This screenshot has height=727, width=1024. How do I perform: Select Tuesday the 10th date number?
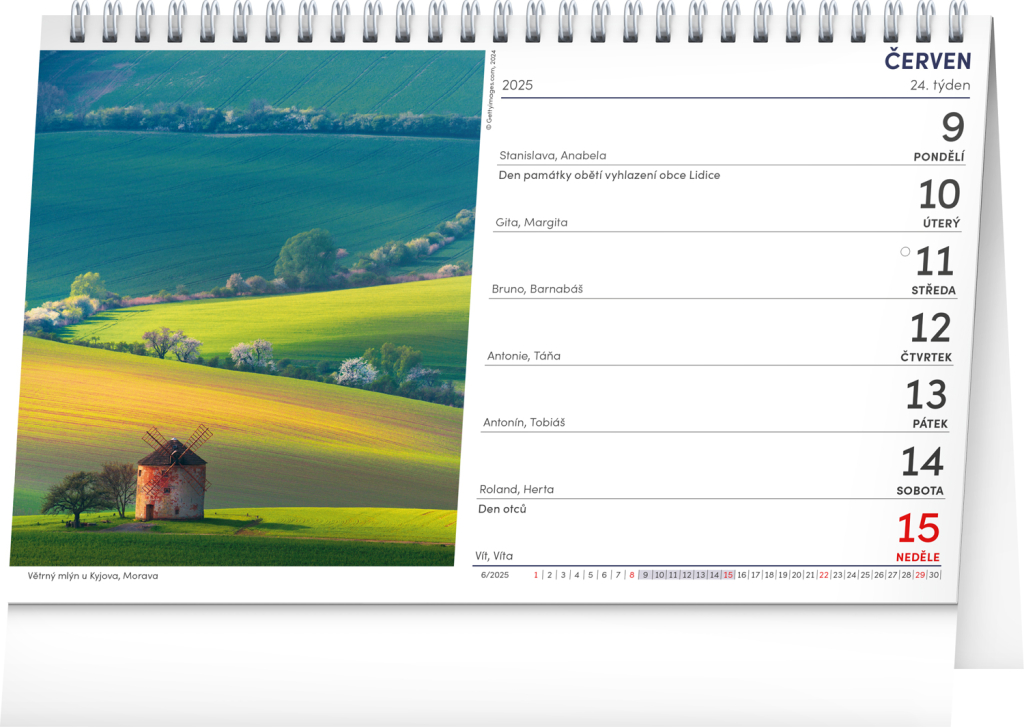[939, 194]
